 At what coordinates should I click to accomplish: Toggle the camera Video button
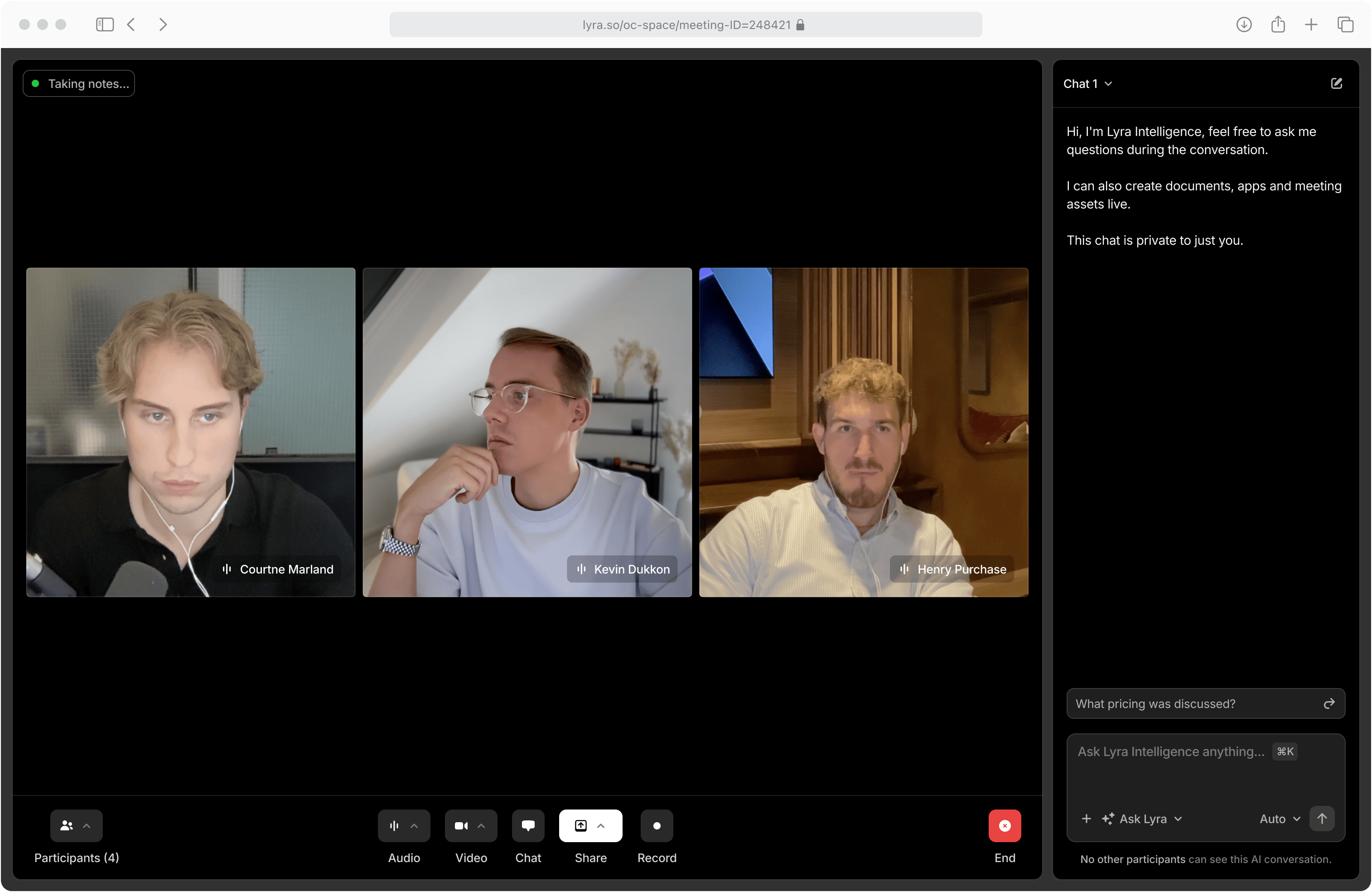point(461,825)
